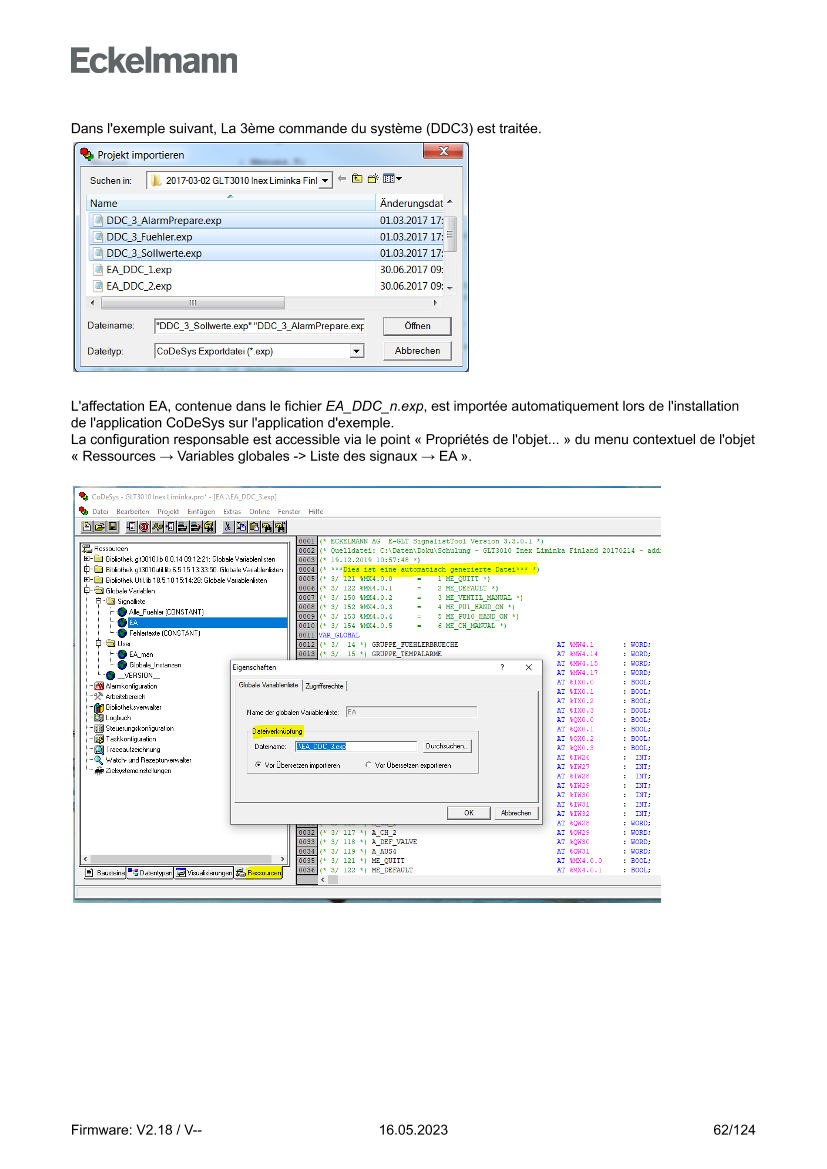Viewport: 827px width, 1169px height.
Task: Open the Dateityp dropdown list
Action: click(x=355, y=351)
